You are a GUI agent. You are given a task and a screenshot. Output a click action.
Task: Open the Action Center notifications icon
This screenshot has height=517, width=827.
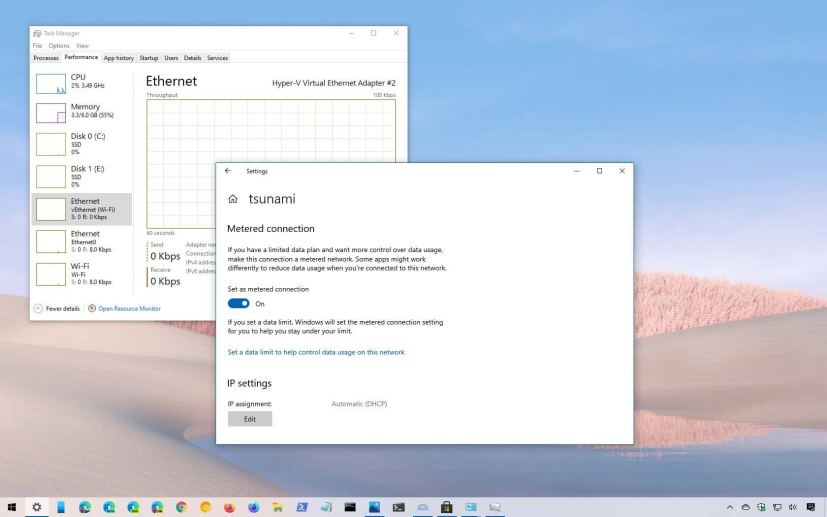(x=811, y=508)
